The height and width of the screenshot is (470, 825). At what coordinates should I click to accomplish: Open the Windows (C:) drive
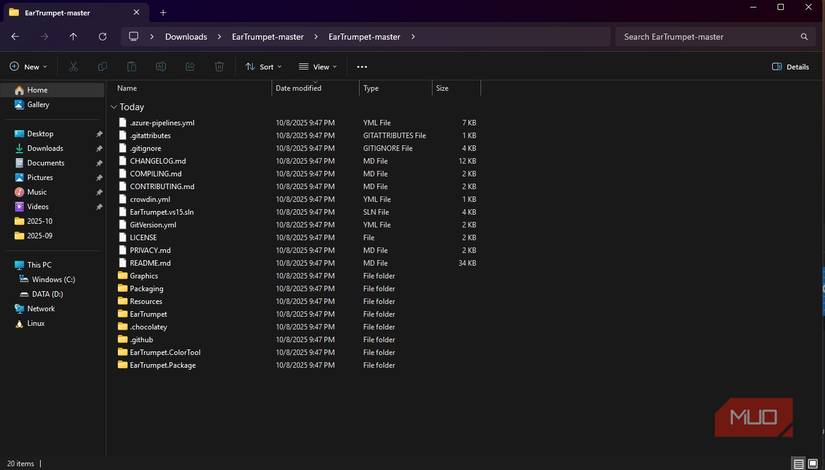click(x=53, y=279)
